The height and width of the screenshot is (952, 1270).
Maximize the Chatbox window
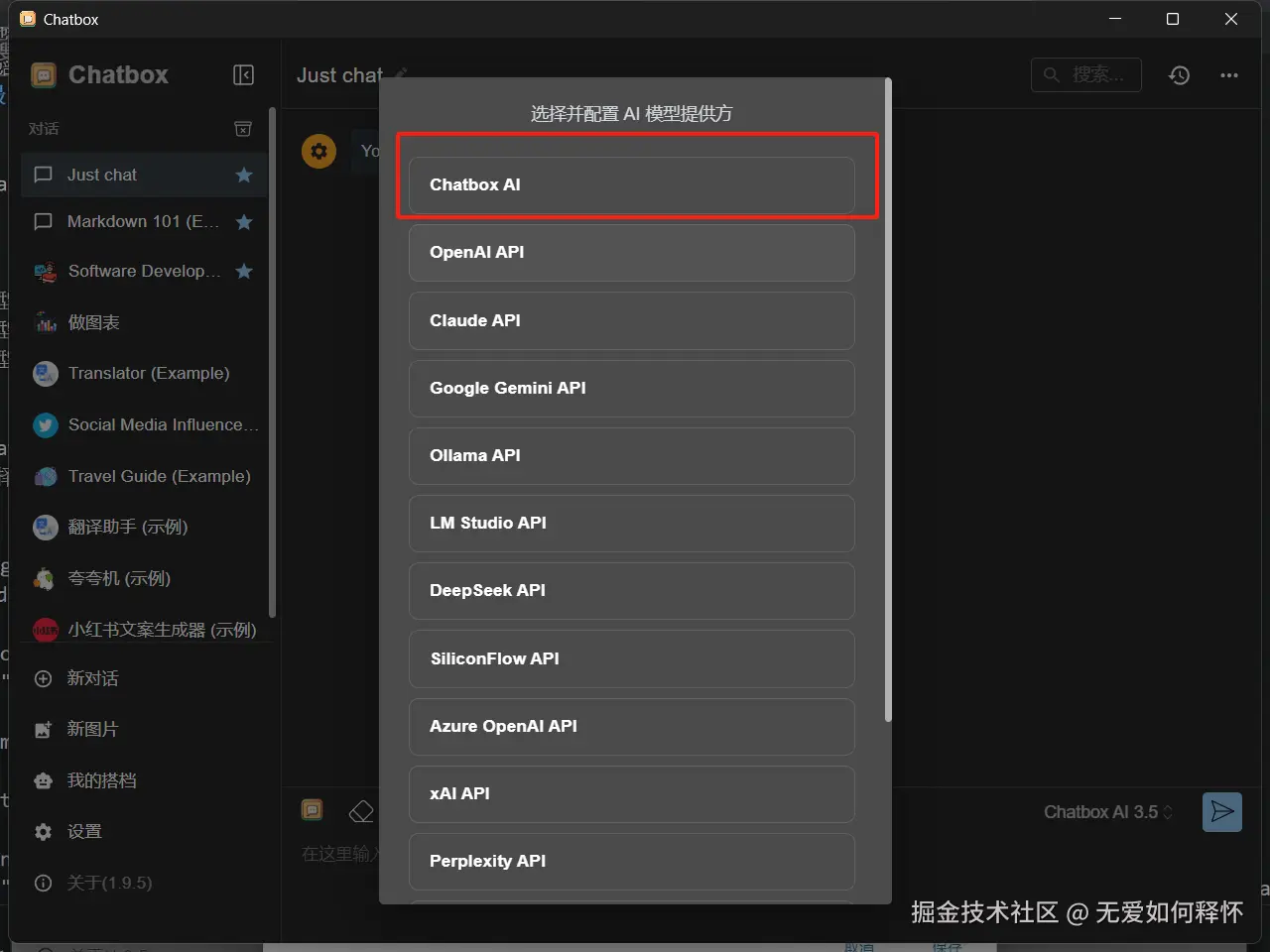(x=1173, y=19)
